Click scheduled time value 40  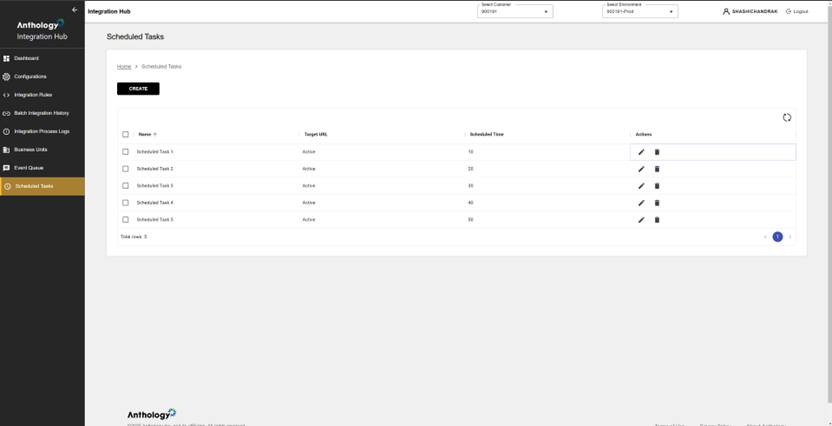[x=471, y=203]
